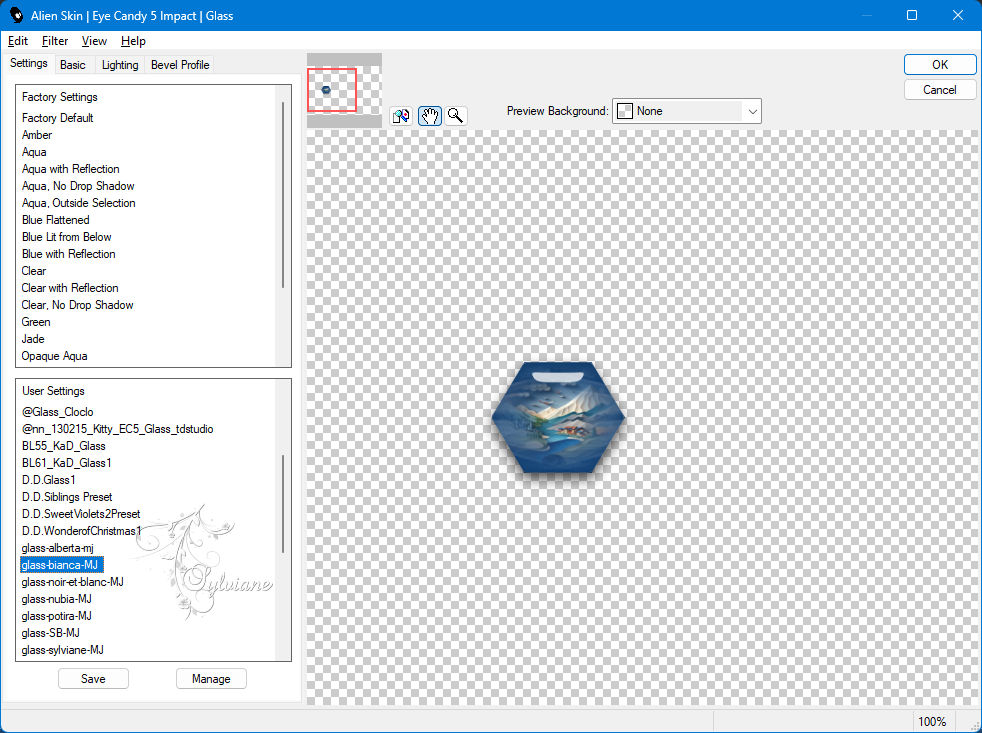The width and height of the screenshot is (982, 733).
Task: Select Blue with Reflection preset
Action: (x=68, y=253)
